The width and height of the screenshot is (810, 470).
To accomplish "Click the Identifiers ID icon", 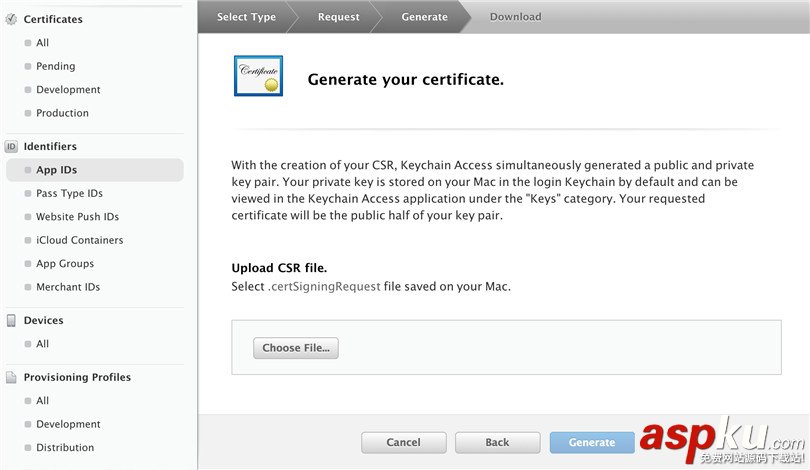I will click(11, 146).
